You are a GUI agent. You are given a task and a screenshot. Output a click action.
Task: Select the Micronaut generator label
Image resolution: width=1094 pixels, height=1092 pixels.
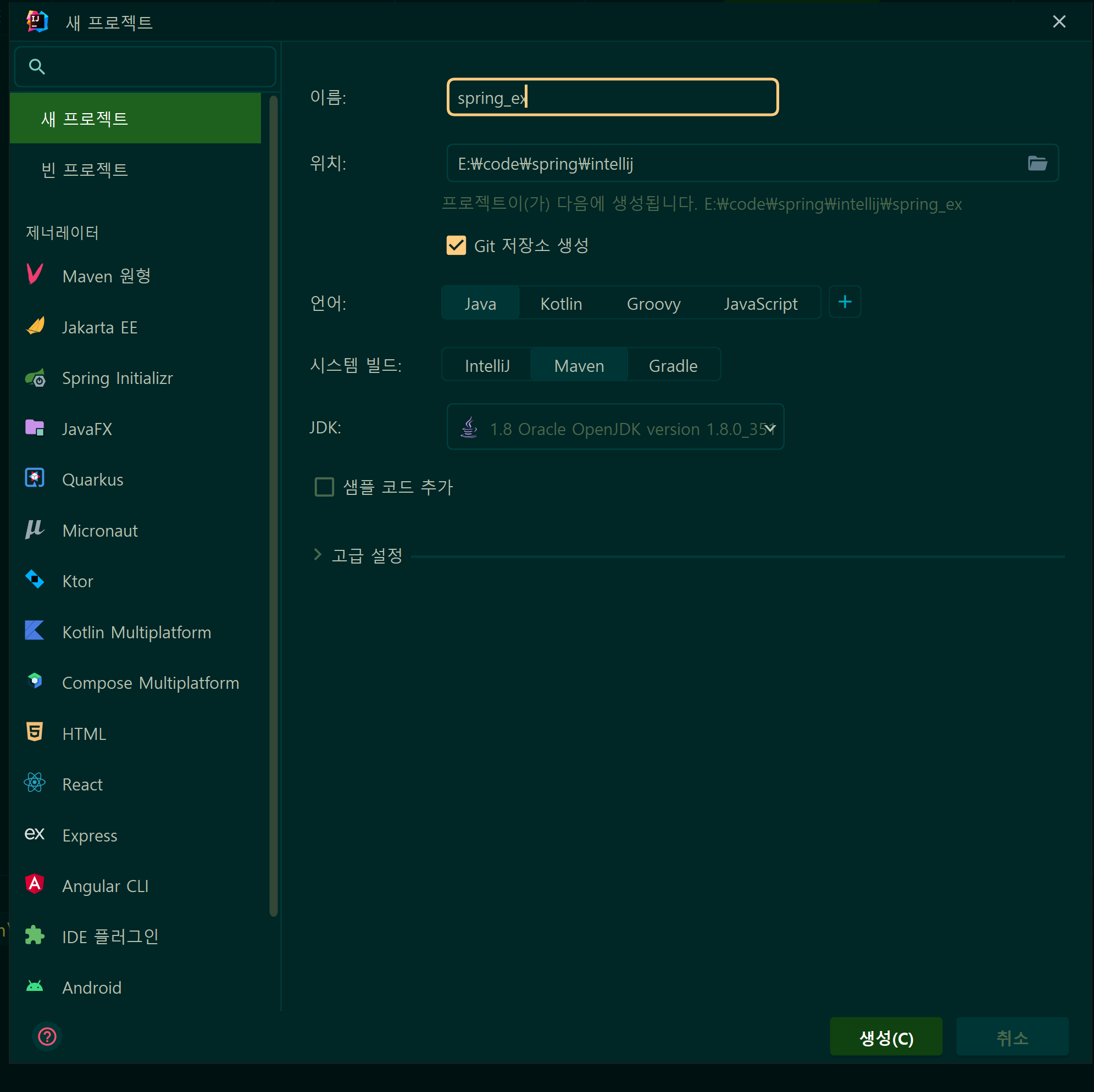100,531
